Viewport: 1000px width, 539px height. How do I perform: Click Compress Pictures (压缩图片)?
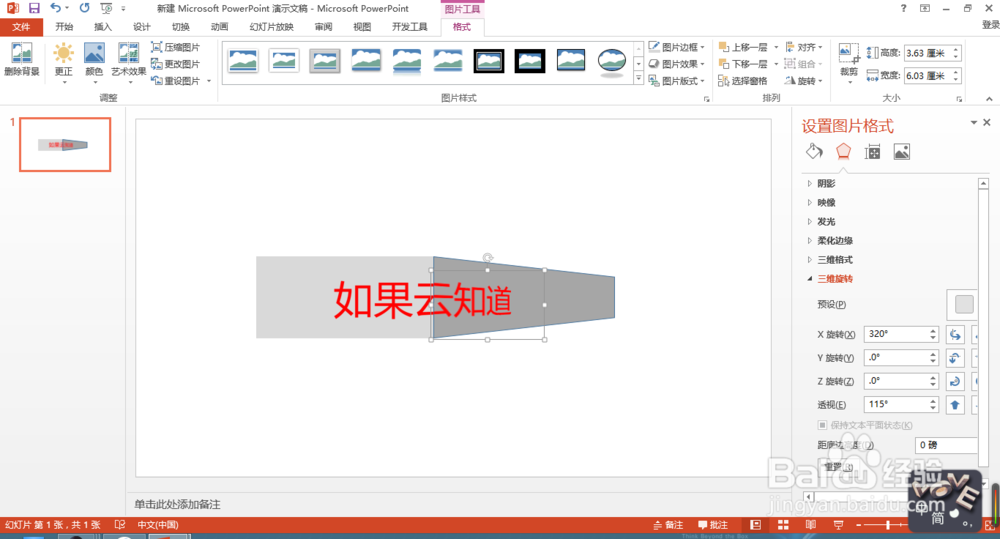[x=175, y=47]
